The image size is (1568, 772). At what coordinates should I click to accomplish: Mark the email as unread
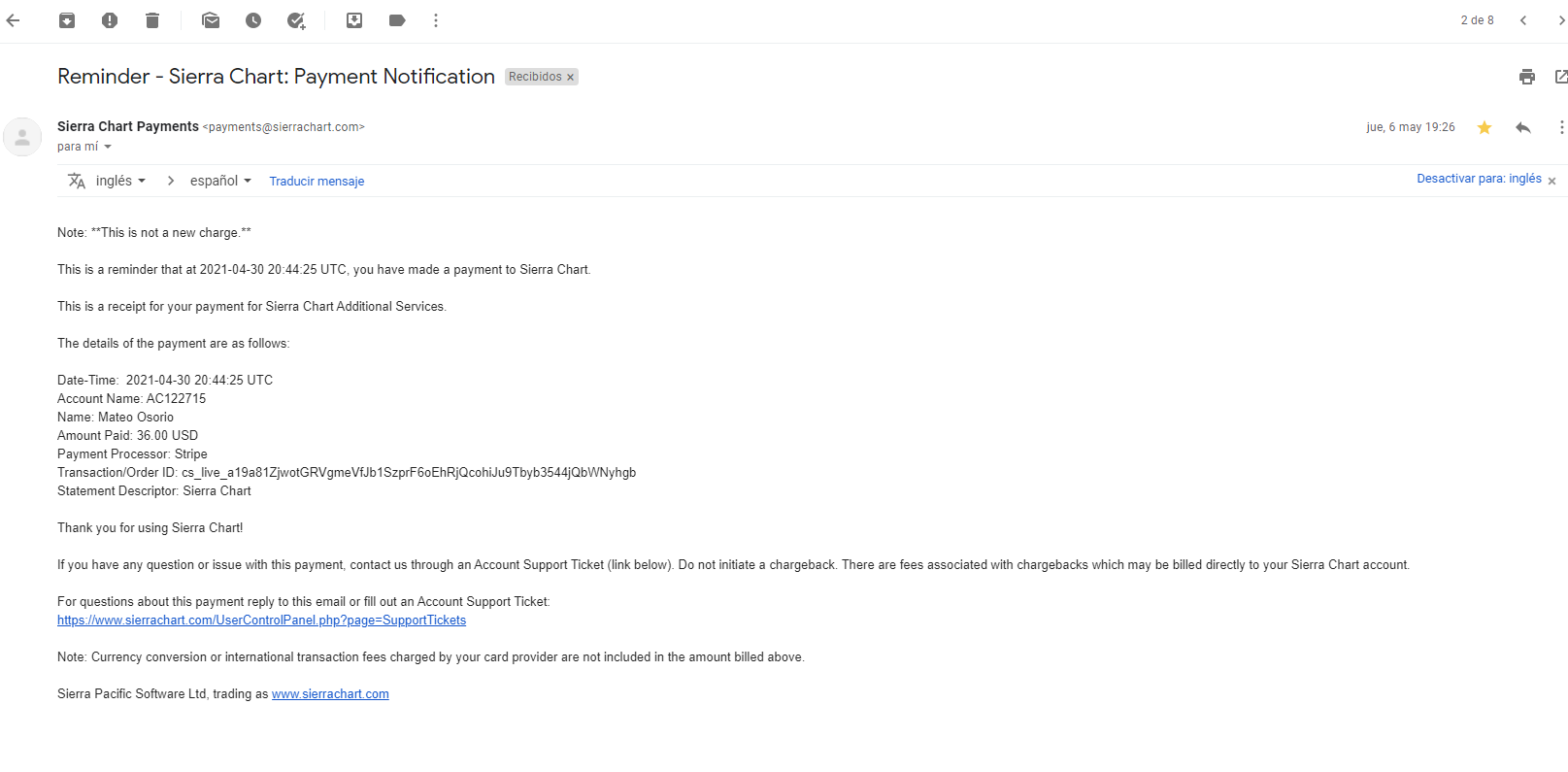(x=211, y=20)
